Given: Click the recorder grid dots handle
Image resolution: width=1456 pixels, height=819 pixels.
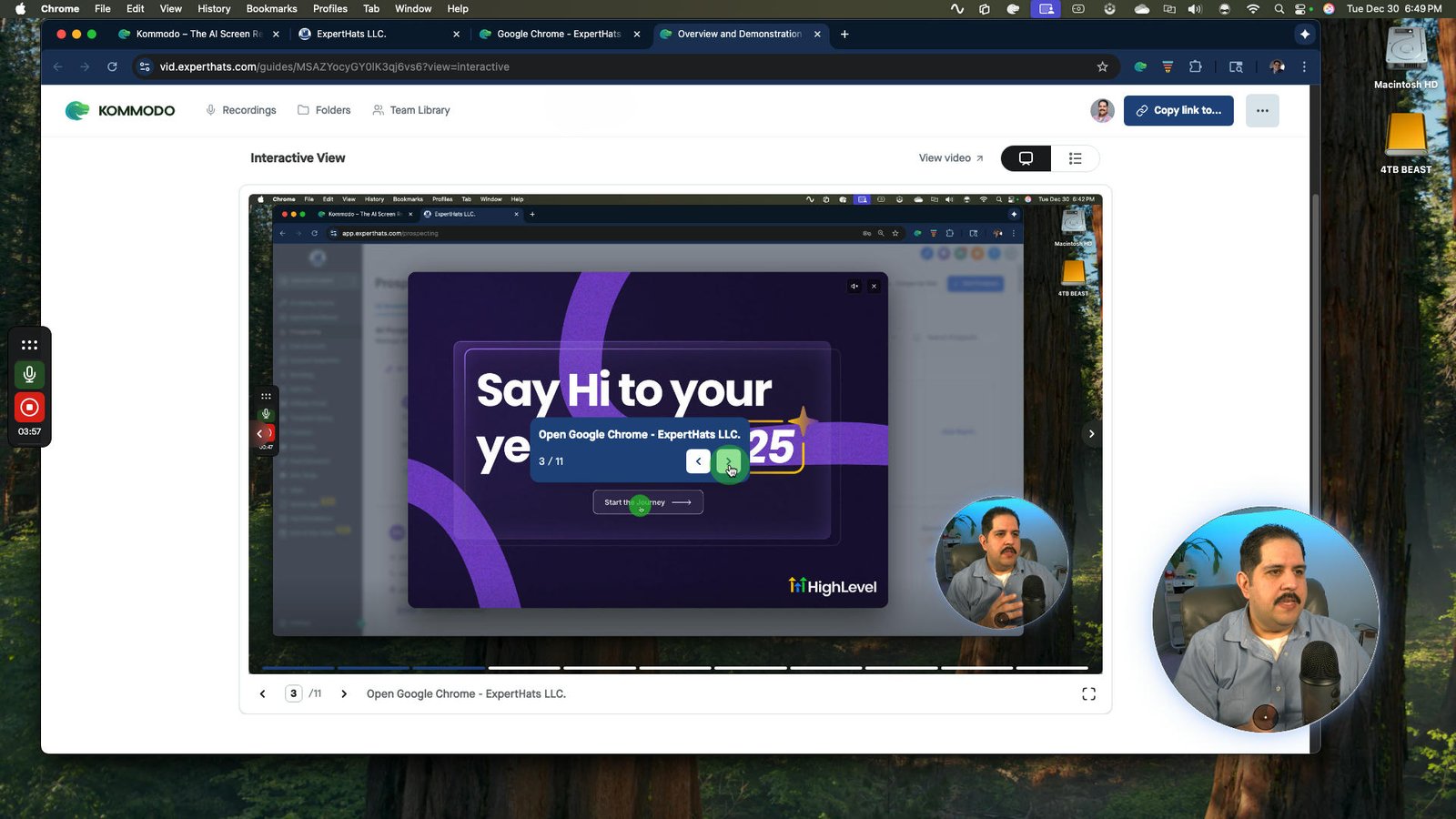Looking at the screenshot, I should coord(29,345).
